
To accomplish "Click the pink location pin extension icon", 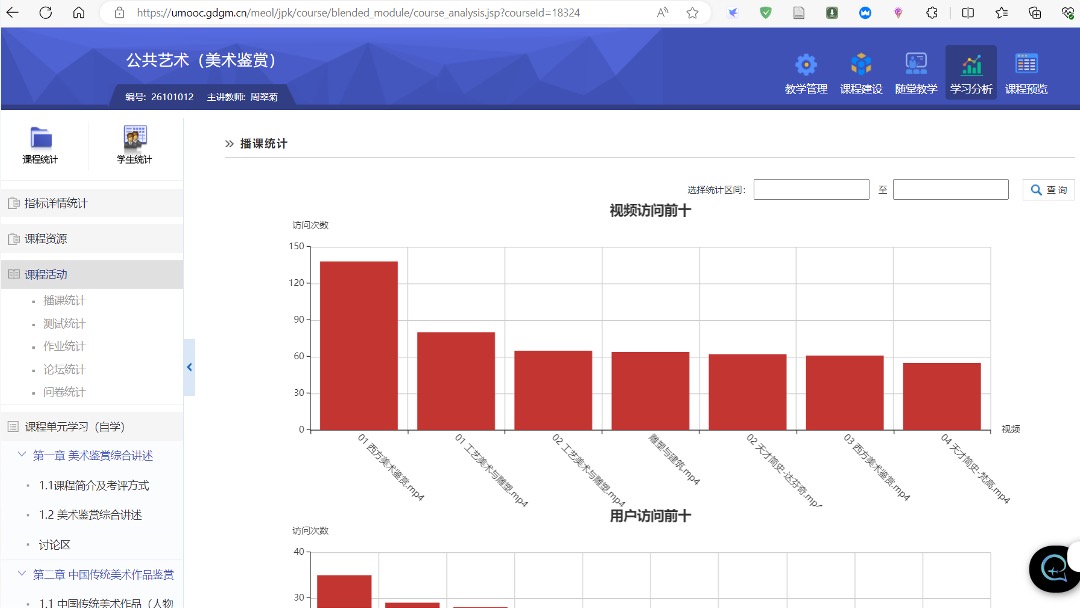I will click(x=897, y=12).
